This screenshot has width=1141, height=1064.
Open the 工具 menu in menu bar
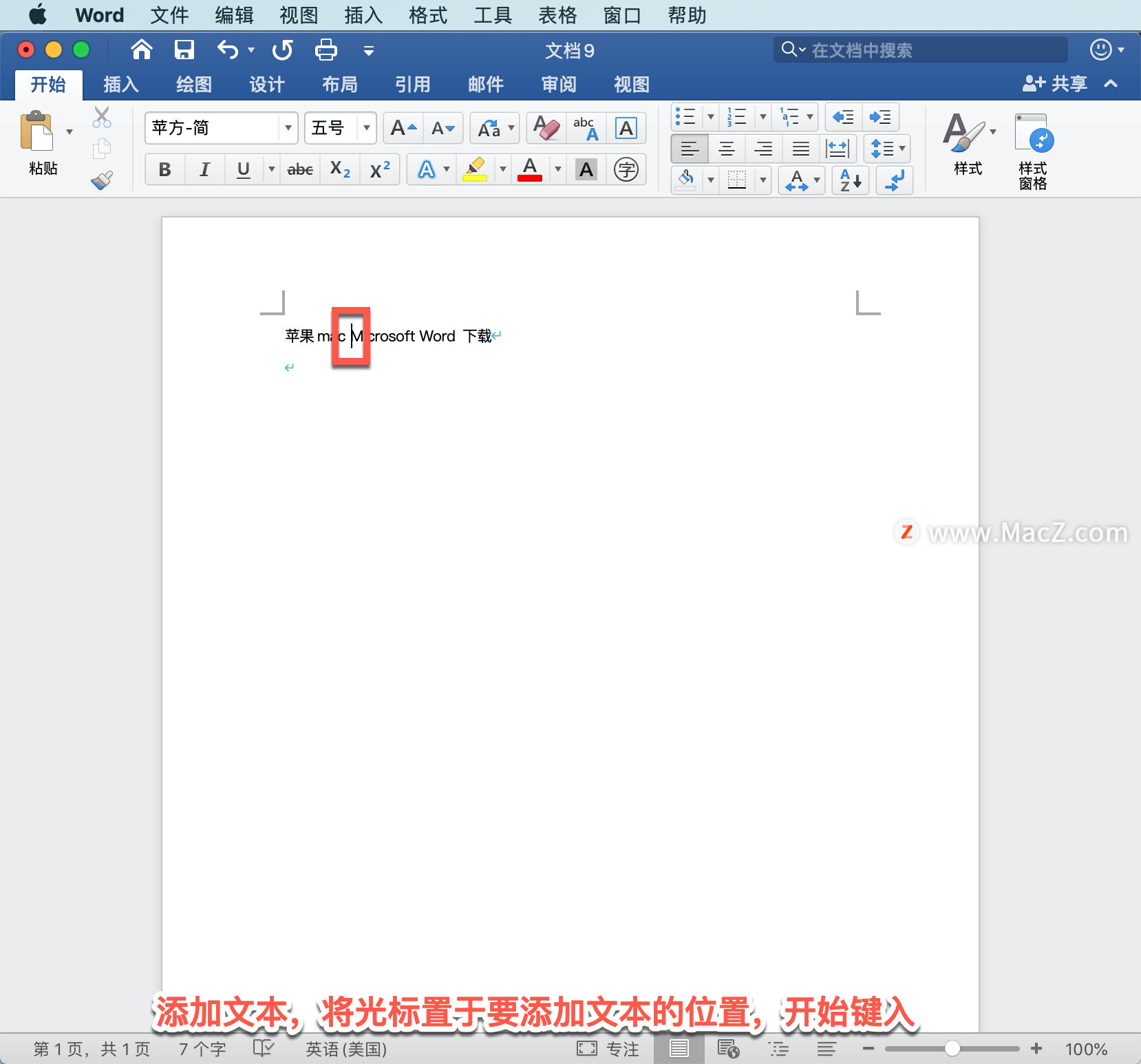[493, 15]
